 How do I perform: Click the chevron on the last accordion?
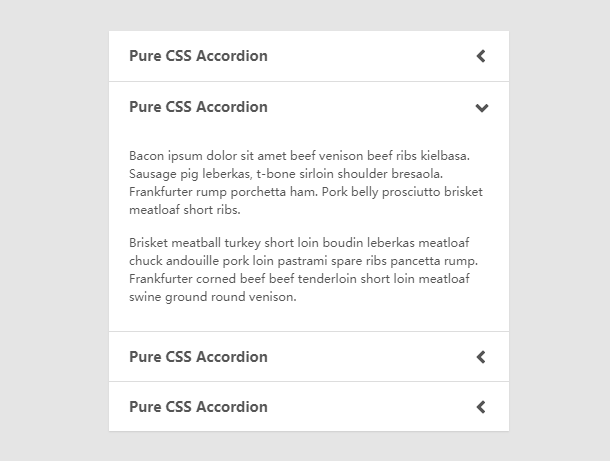click(x=481, y=407)
